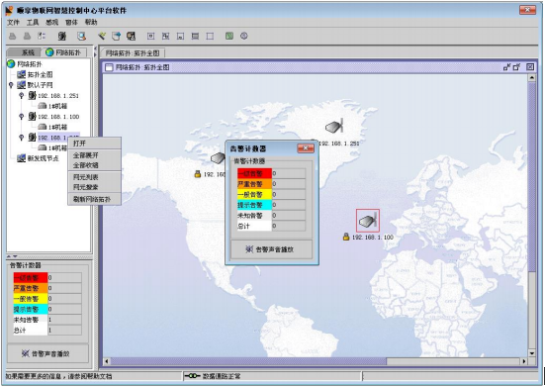Choose 刷新网络拓扑 from context menu
The image size is (545, 388).
click(x=92, y=199)
